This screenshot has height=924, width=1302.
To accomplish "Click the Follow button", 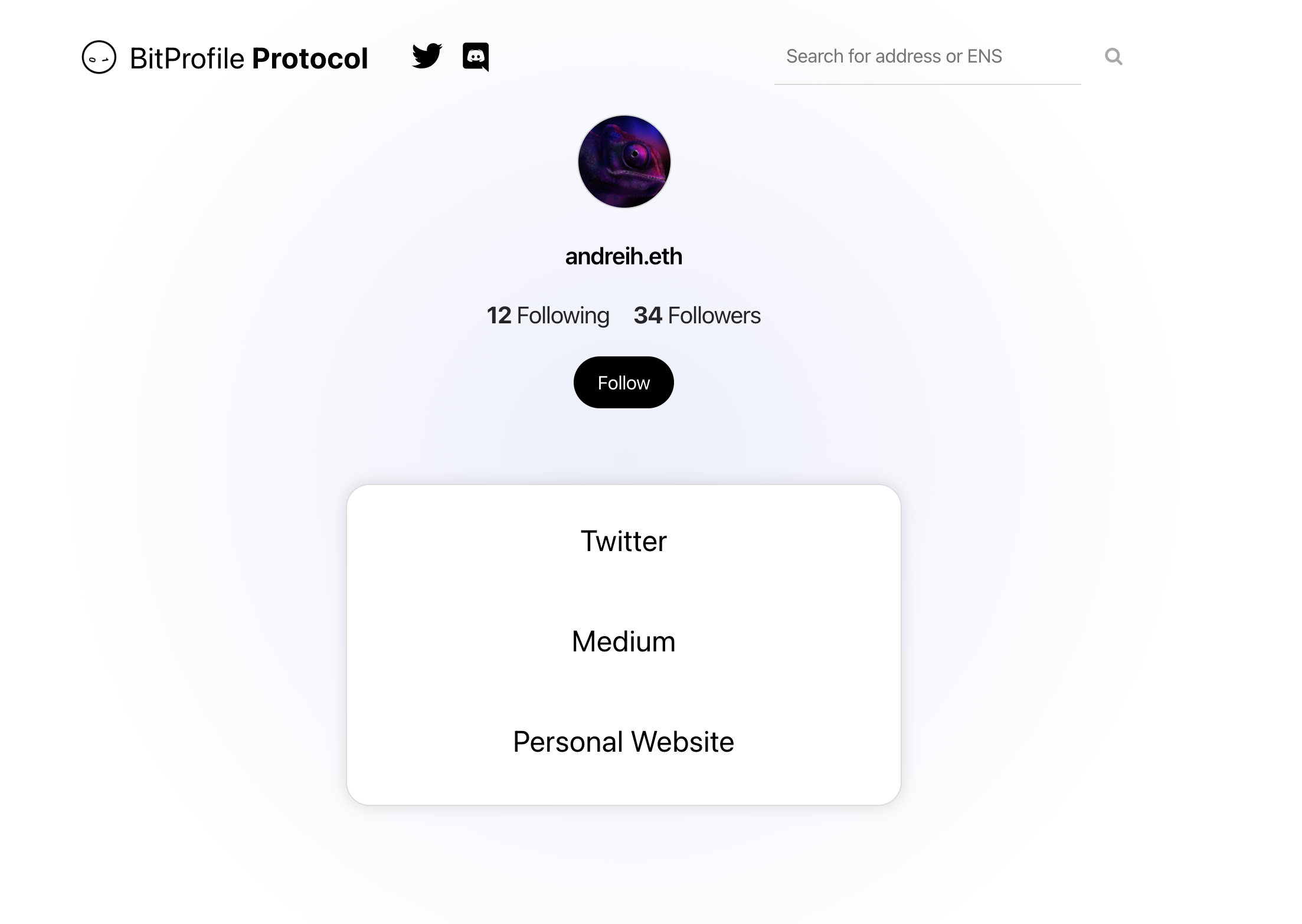I will (x=623, y=382).
